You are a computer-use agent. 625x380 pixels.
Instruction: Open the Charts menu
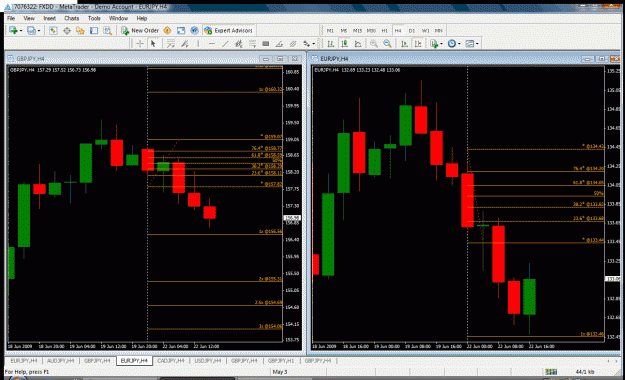point(71,18)
